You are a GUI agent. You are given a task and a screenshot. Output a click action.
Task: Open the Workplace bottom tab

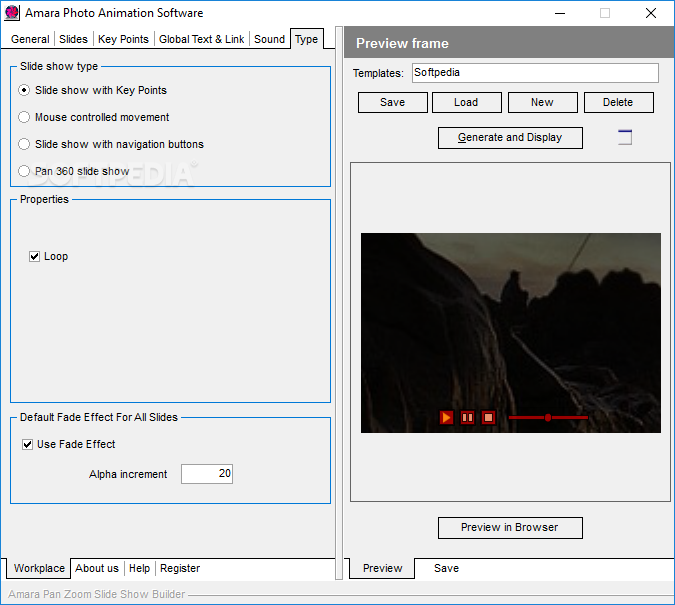(39, 568)
